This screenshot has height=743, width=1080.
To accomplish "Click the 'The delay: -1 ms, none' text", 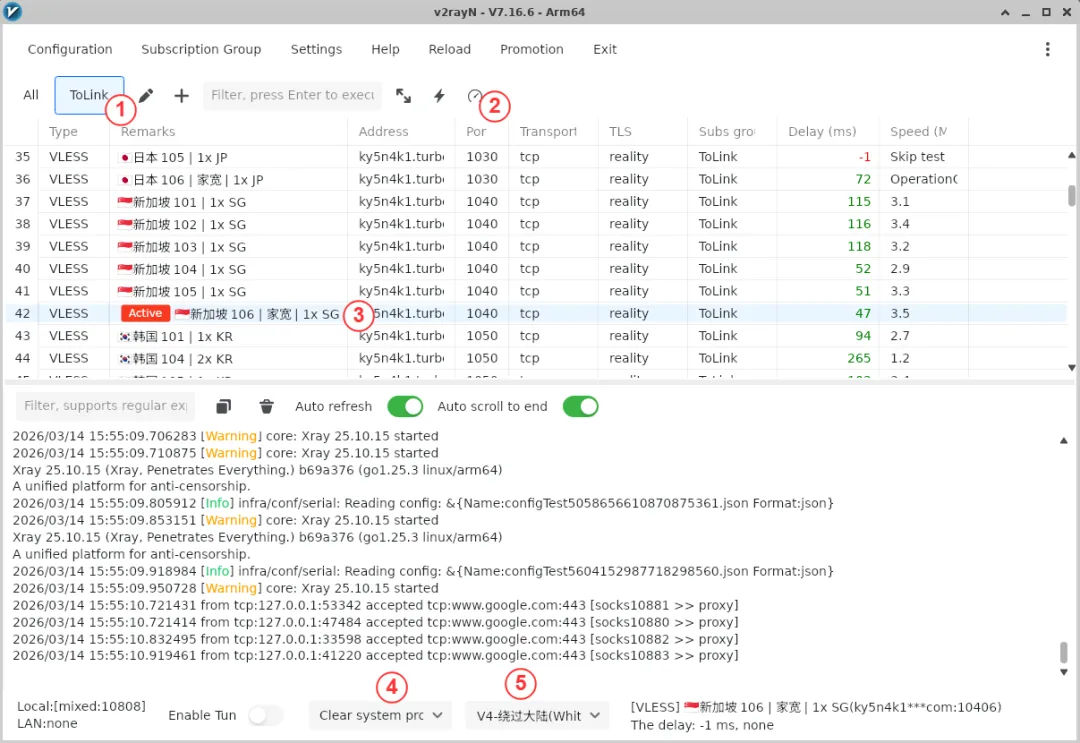I will (x=702, y=725).
